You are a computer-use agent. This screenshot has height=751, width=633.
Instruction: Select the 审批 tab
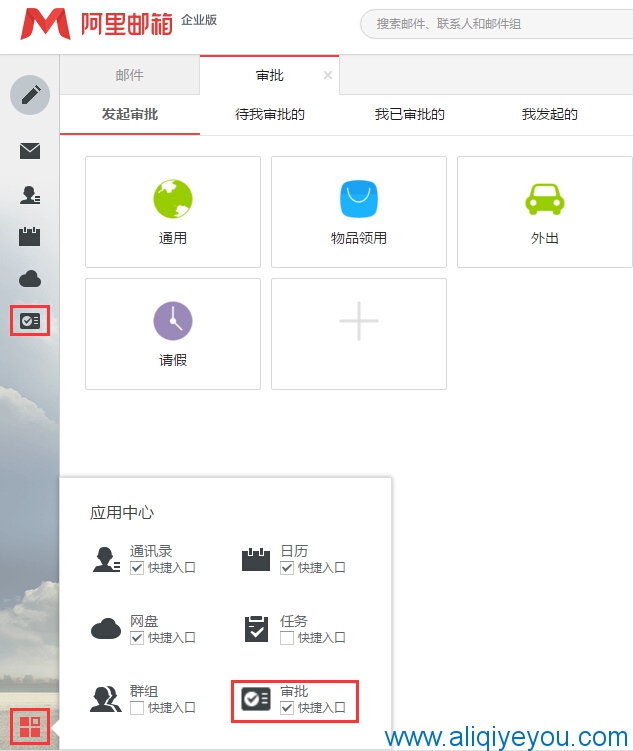pyautogui.click(x=270, y=75)
